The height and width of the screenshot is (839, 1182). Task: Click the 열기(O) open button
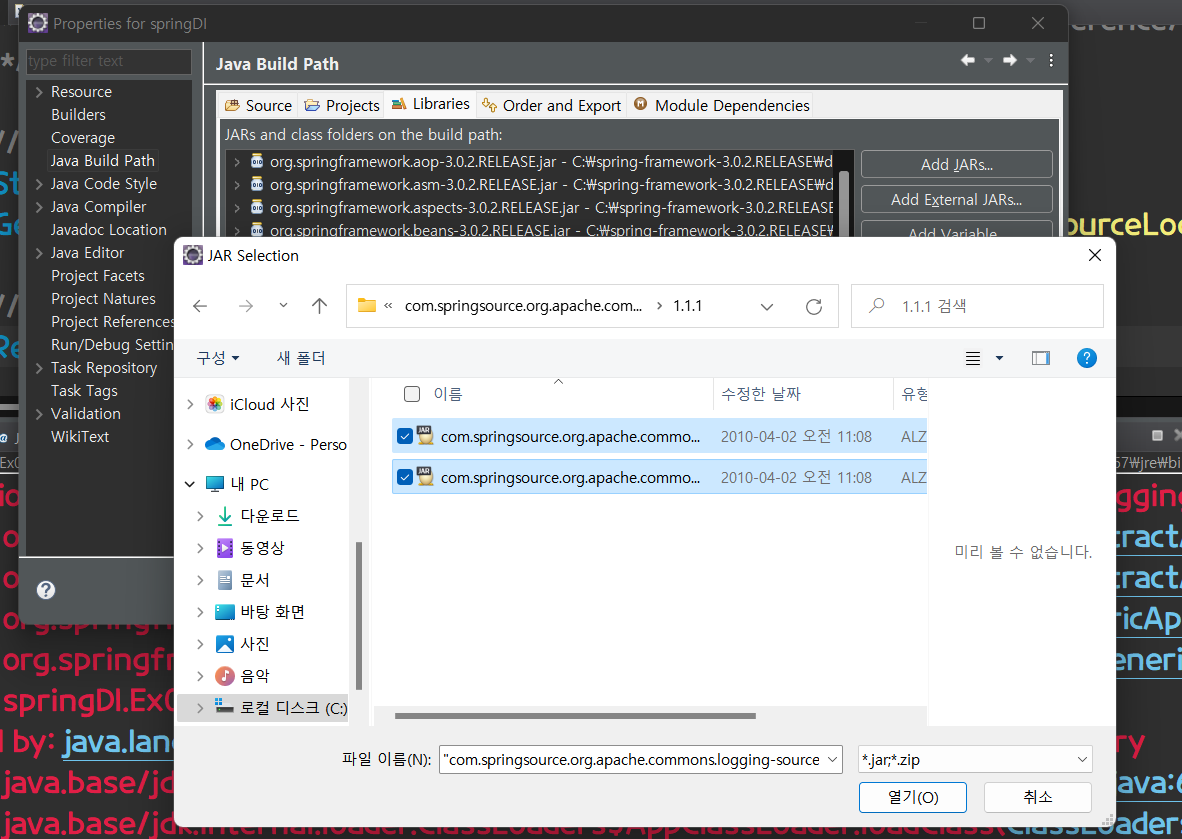pyautogui.click(x=913, y=798)
